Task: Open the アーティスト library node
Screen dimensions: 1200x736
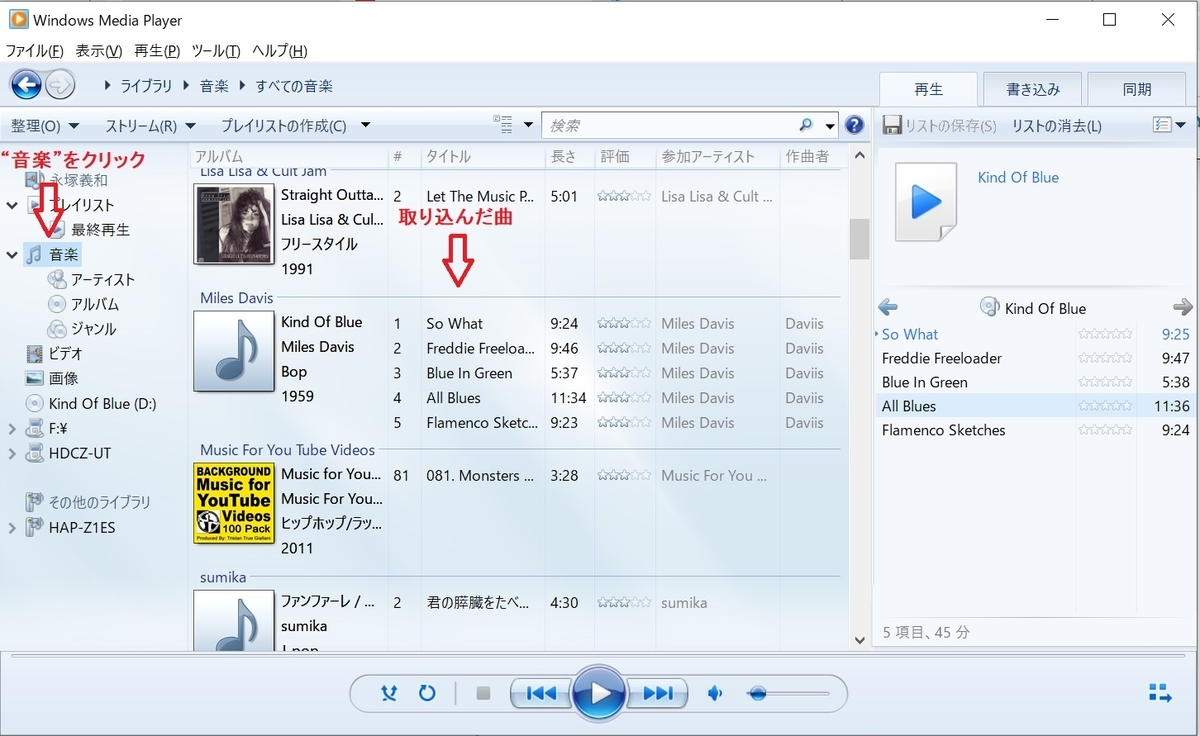Action: point(102,280)
